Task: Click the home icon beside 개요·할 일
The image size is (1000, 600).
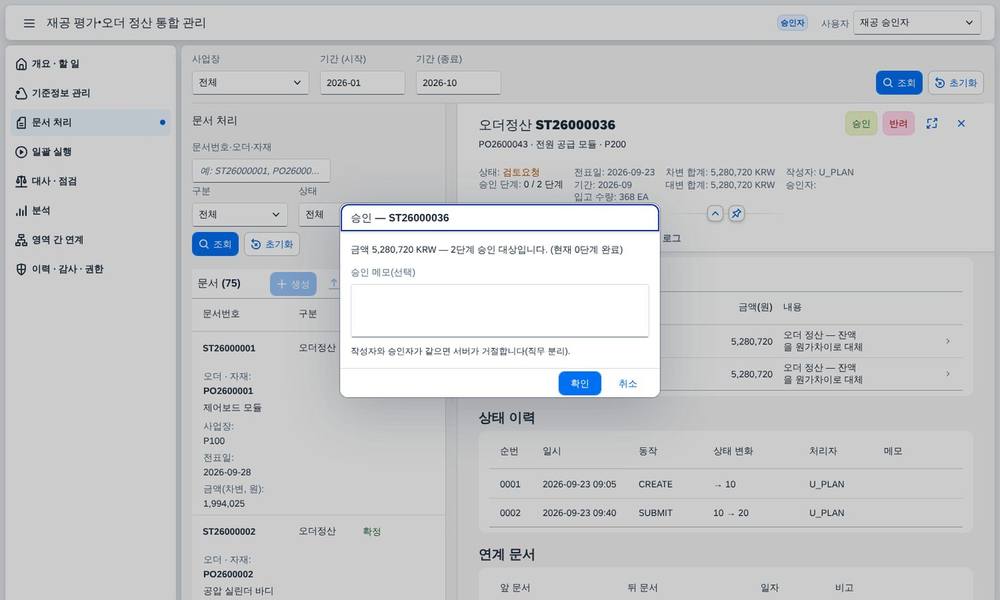Action: [21, 64]
